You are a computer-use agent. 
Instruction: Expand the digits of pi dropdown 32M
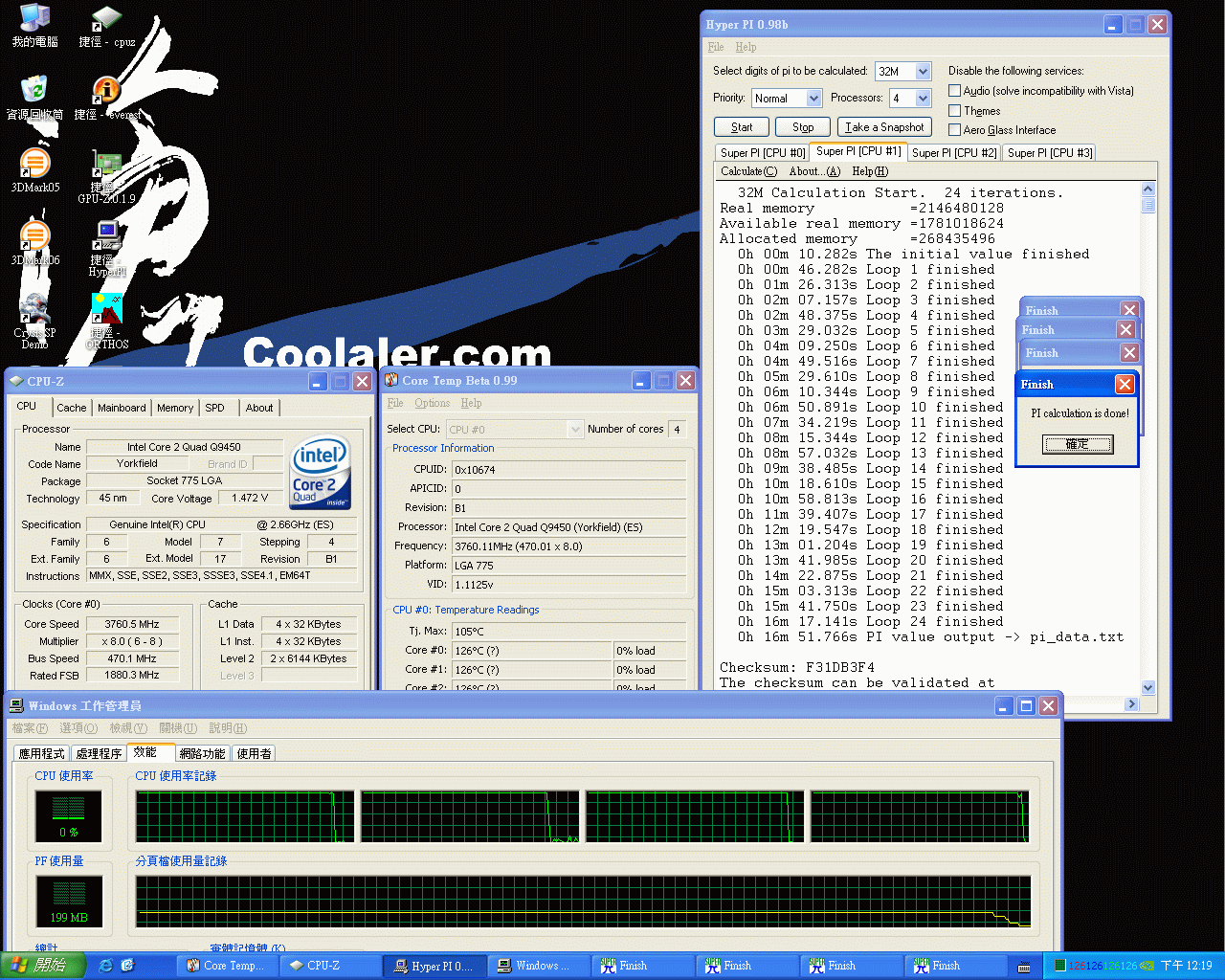923,72
